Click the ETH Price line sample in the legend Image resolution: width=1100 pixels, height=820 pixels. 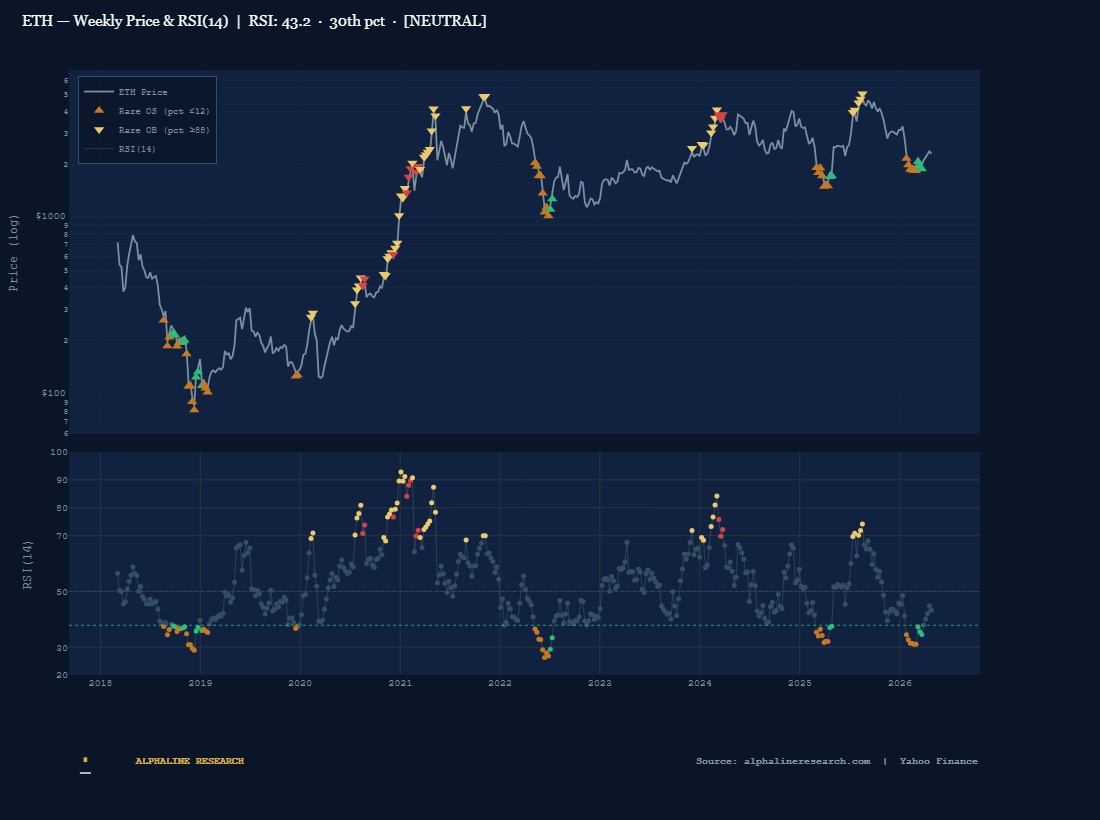pos(100,92)
